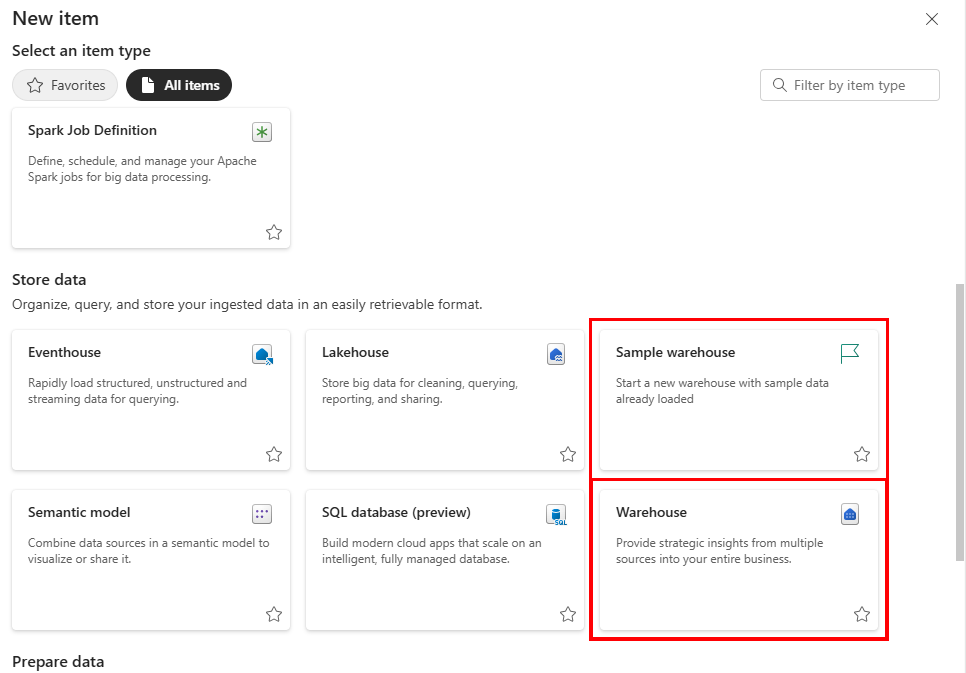Click the Lakehouse item icon

556,354
